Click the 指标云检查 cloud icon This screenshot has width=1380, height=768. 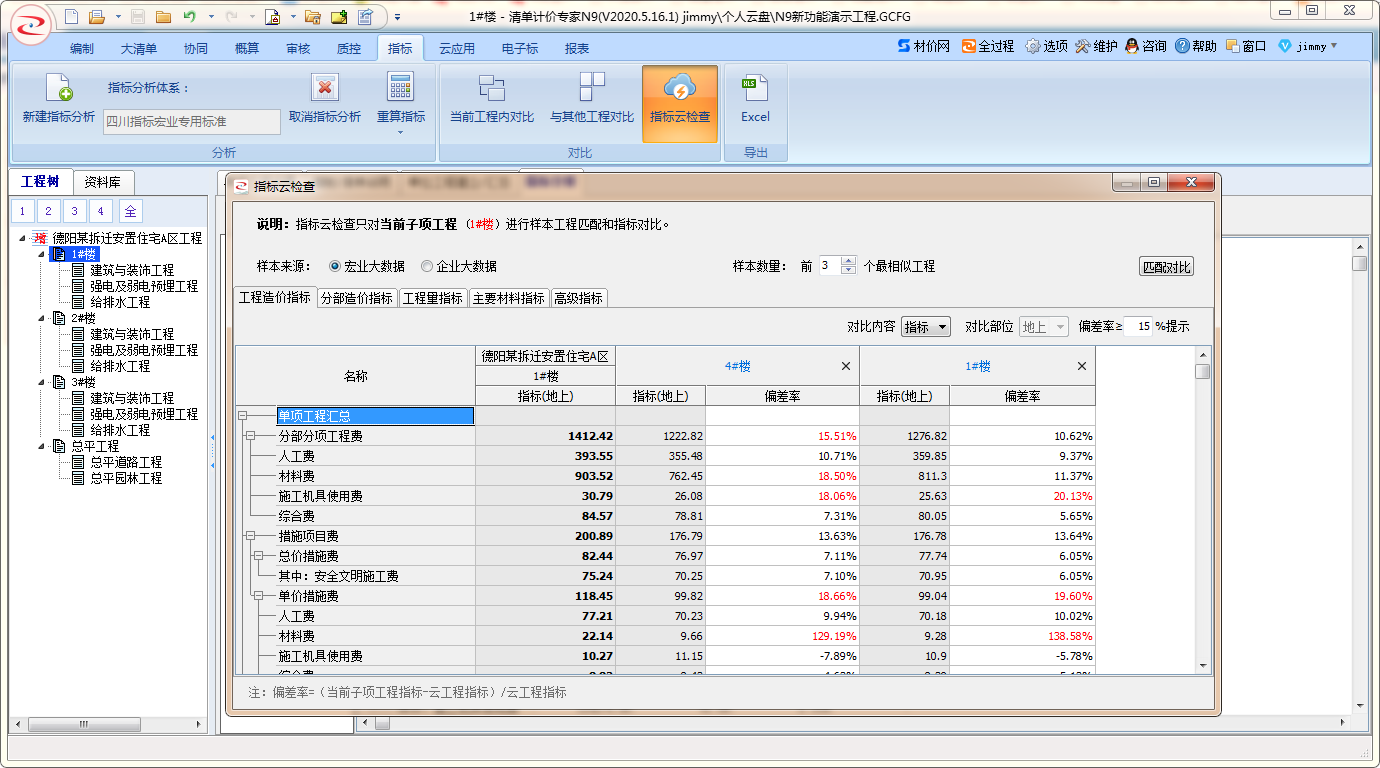point(679,89)
